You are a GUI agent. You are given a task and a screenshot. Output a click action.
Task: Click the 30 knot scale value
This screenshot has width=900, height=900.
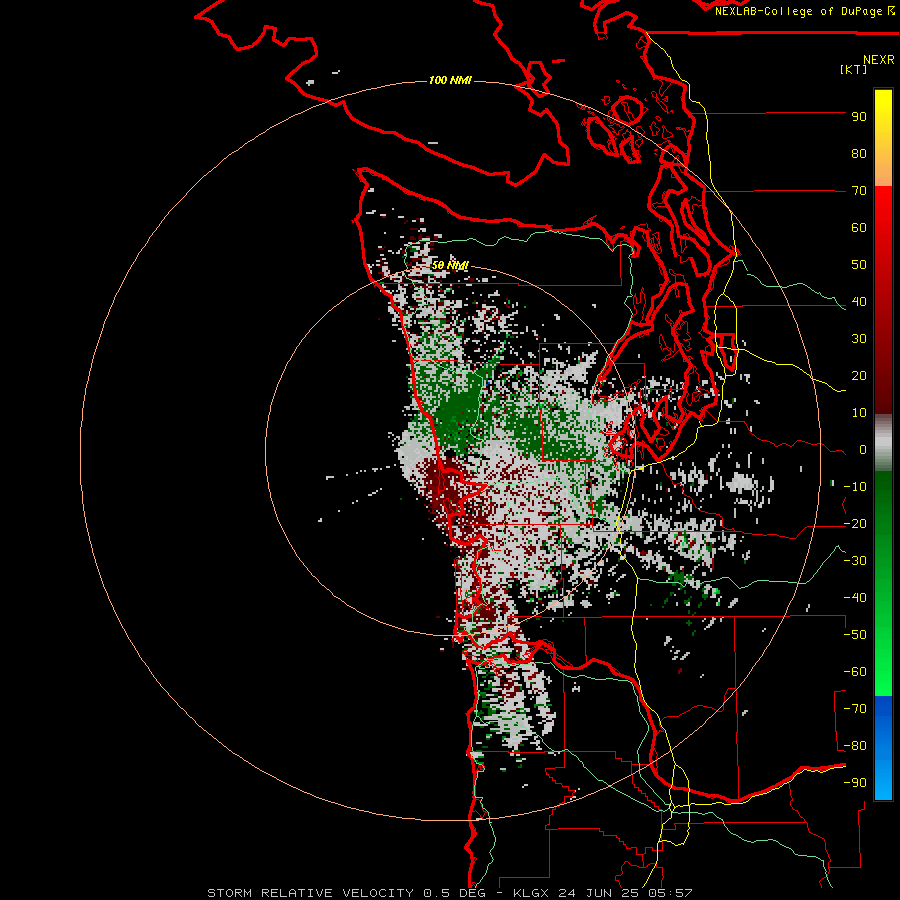point(859,339)
